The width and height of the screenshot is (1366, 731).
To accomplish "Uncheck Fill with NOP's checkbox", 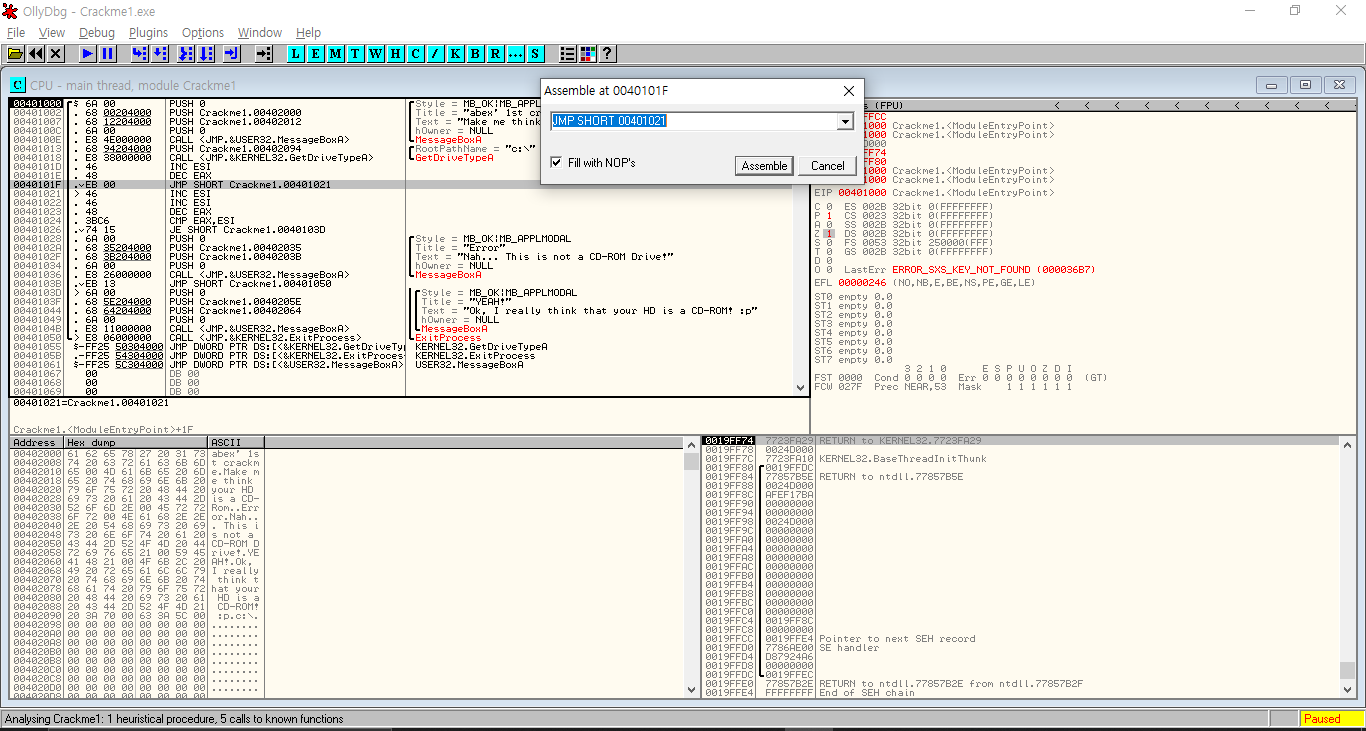I will pos(557,162).
